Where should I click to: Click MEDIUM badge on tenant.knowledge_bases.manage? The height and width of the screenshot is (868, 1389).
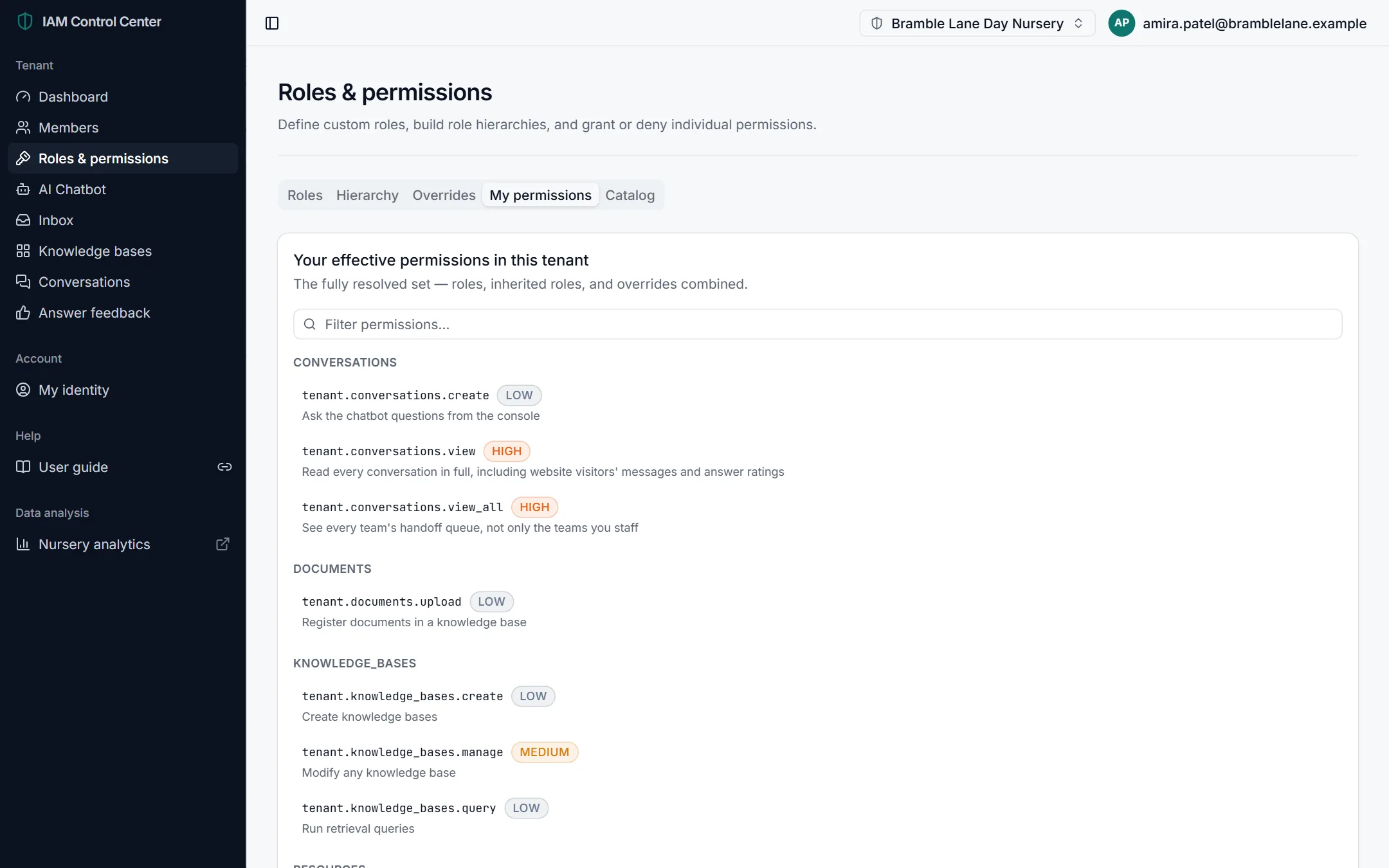545,752
